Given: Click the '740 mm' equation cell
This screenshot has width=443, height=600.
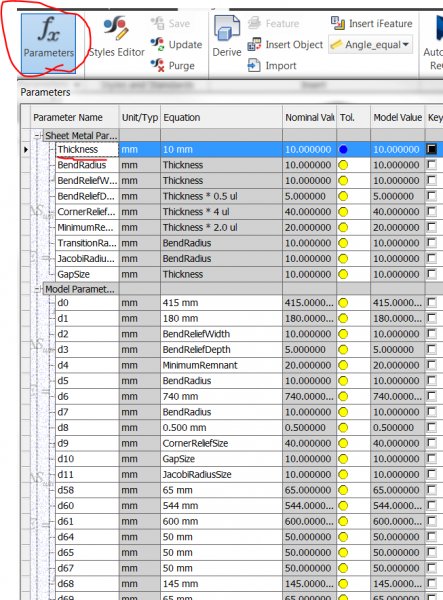Looking at the screenshot, I should coord(222,396).
